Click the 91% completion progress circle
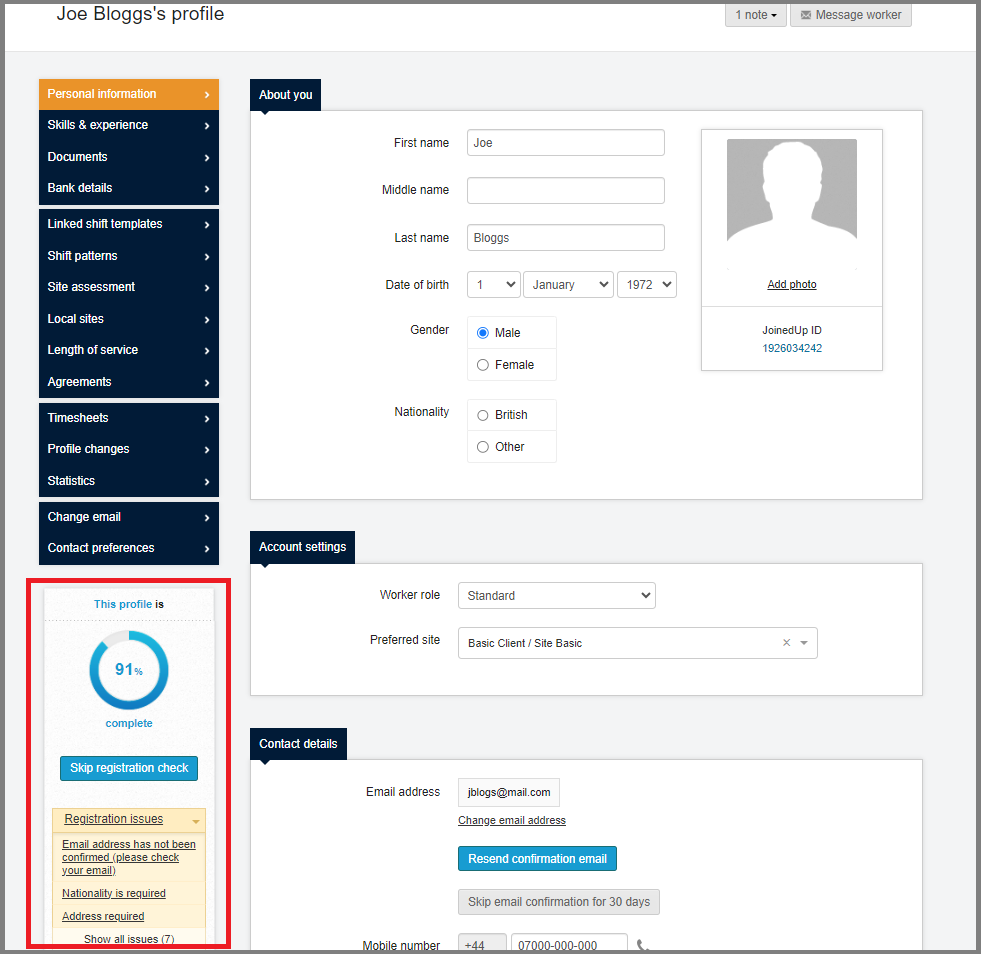The image size is (981, 954). point(128,670)
